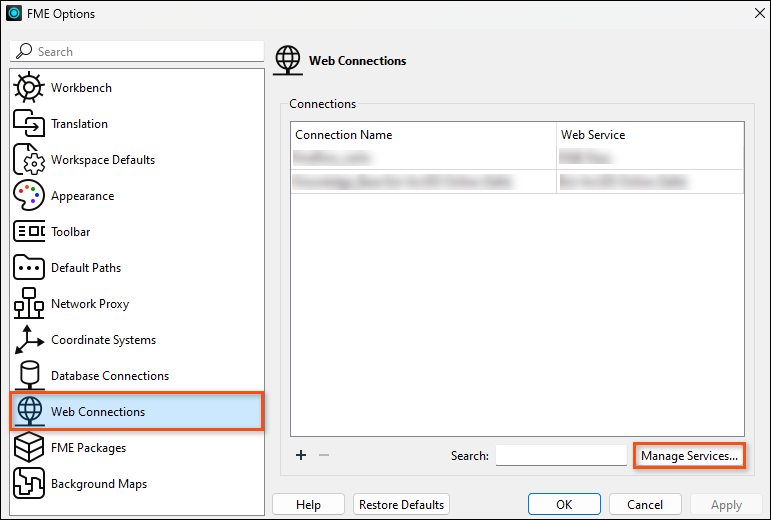Screen dimensions: 771x520
Task: Click the Database Connections cylinder icon
Action: pyautogui.click(x=29, y=375)
